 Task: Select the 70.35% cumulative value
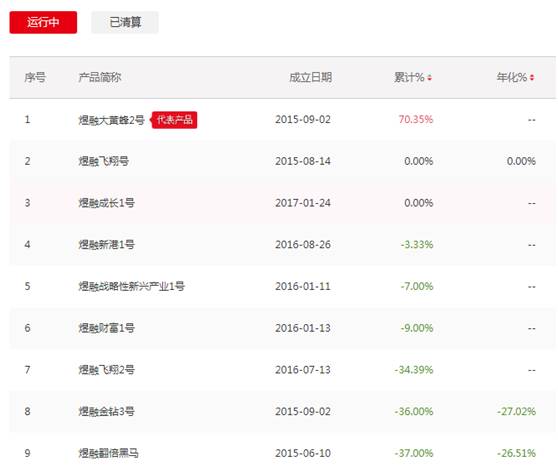(416, 120)
